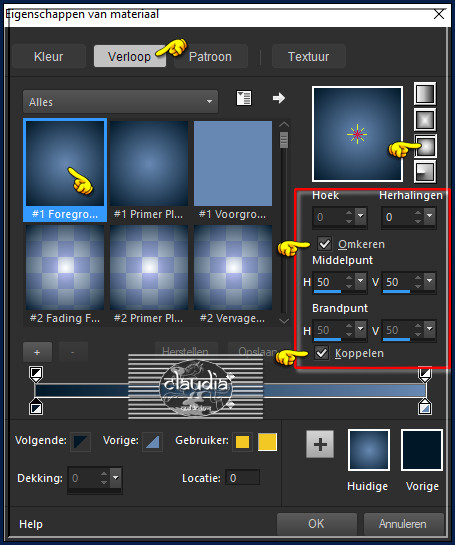Switch to the Kleur tab
455x545 pixels.
coord(49,56)
